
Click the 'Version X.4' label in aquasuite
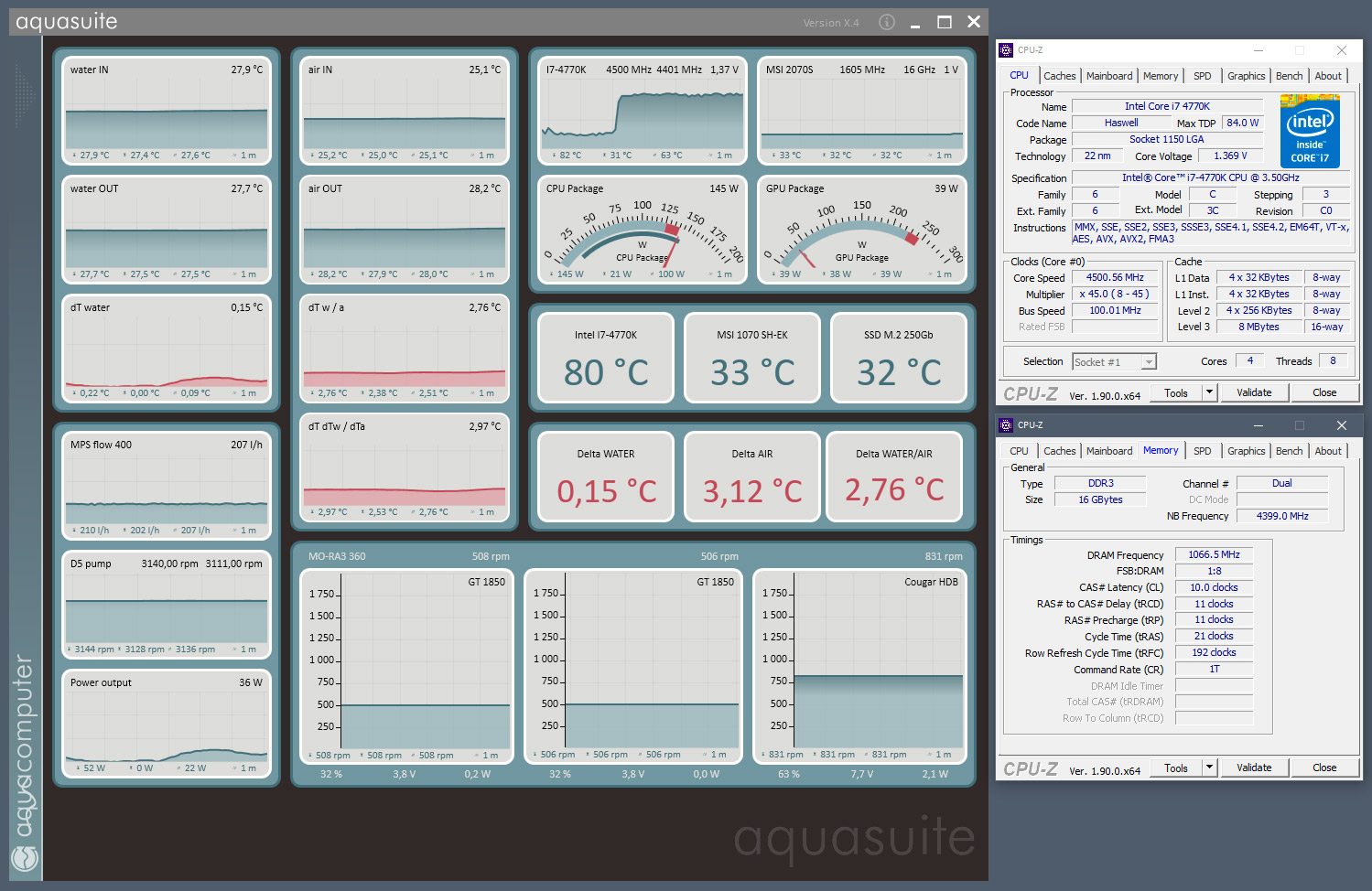click(831, 23)
